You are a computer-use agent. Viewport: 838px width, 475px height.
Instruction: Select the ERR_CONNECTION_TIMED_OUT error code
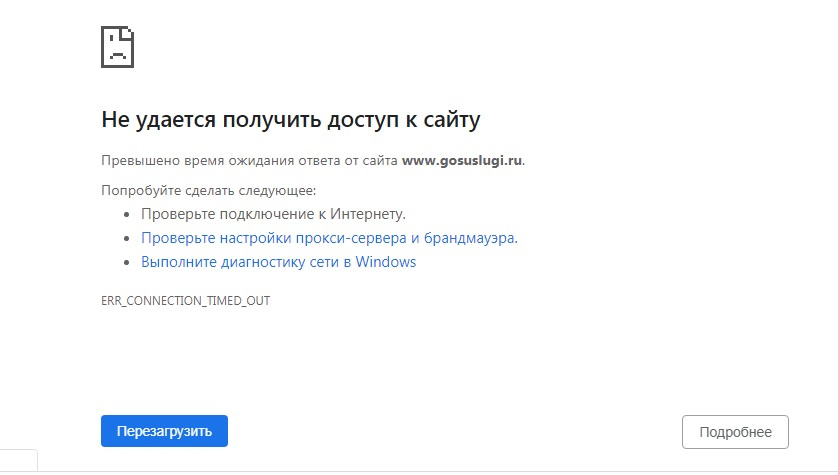click(x=185, y=301)
